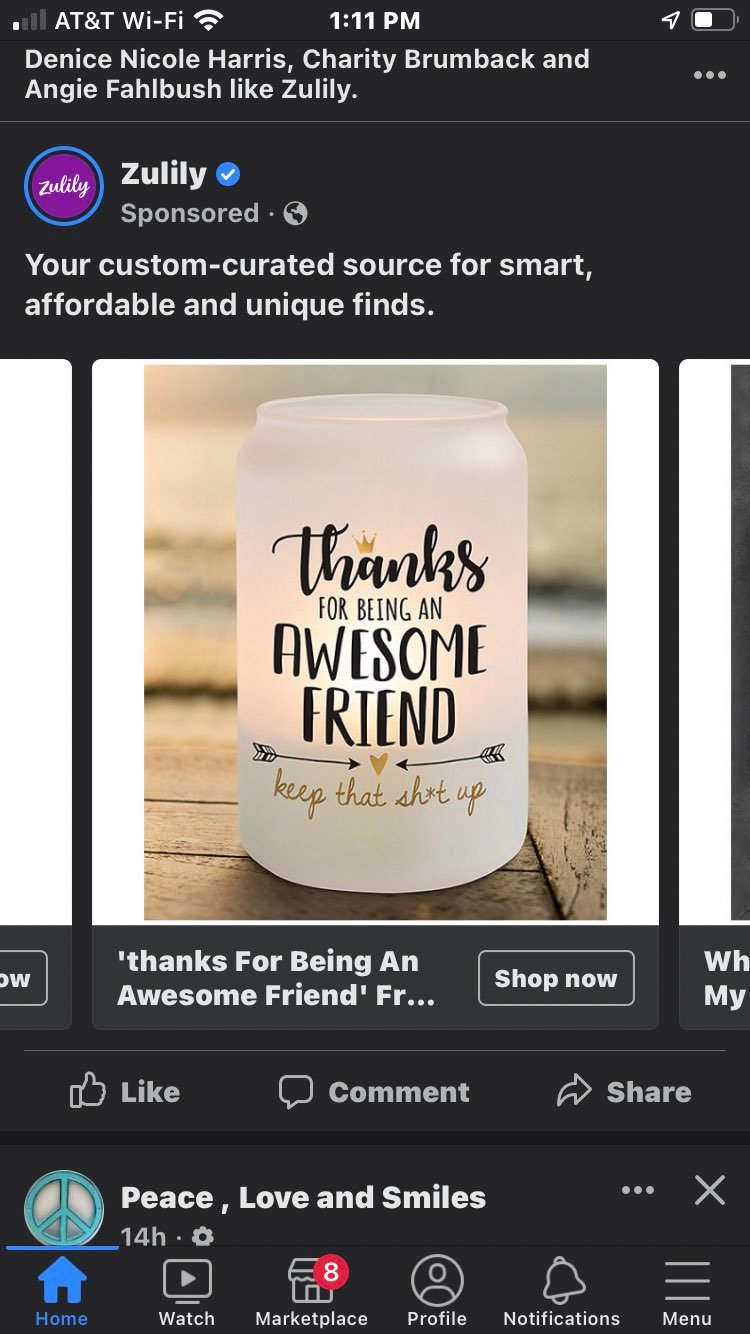This screenshot has width=750, height=1334.
Task: Open the Notifications tab
Action: coord(562,1291)
